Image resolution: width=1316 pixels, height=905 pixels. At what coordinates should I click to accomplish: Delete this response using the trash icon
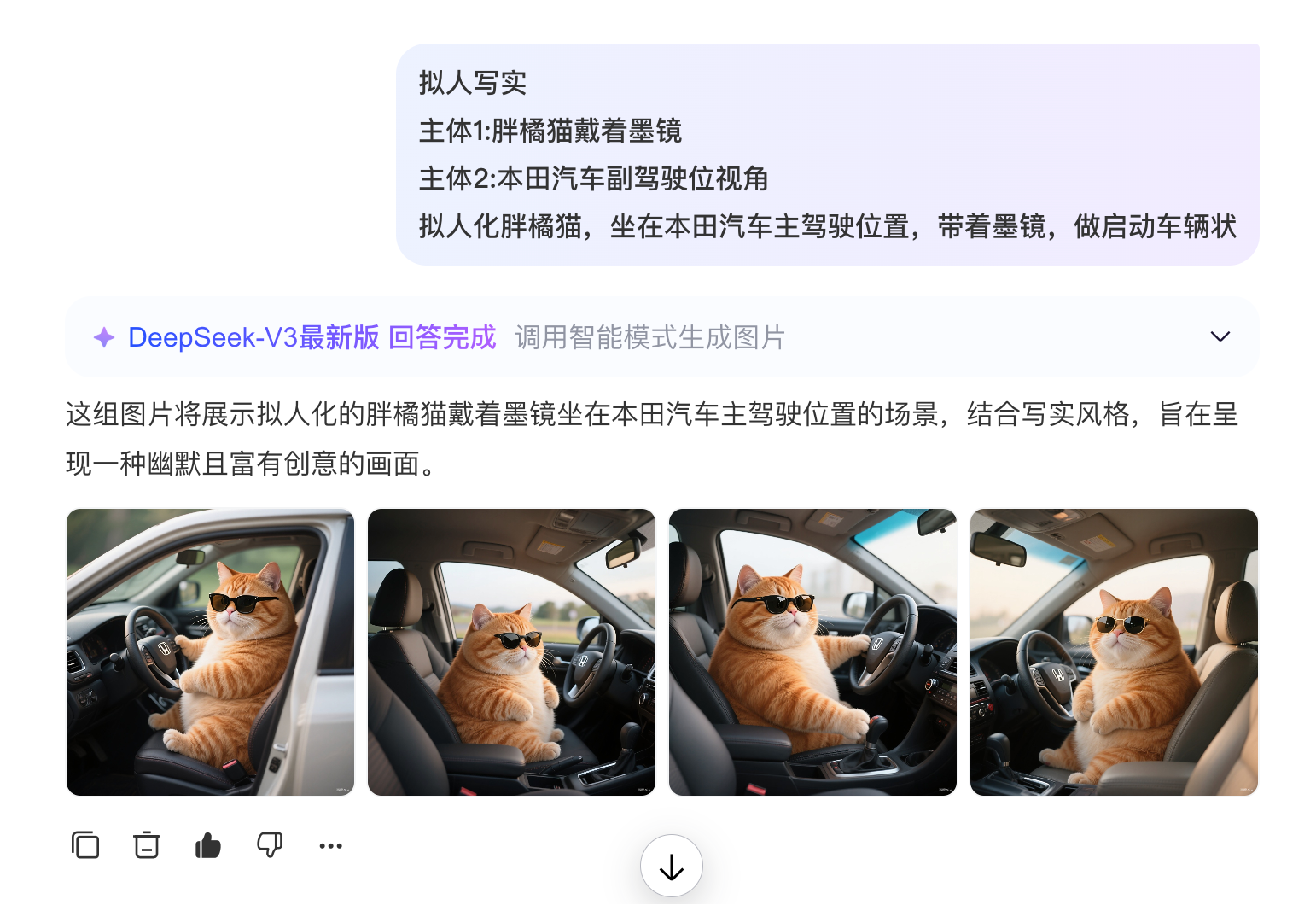click(x=147, y=845)
